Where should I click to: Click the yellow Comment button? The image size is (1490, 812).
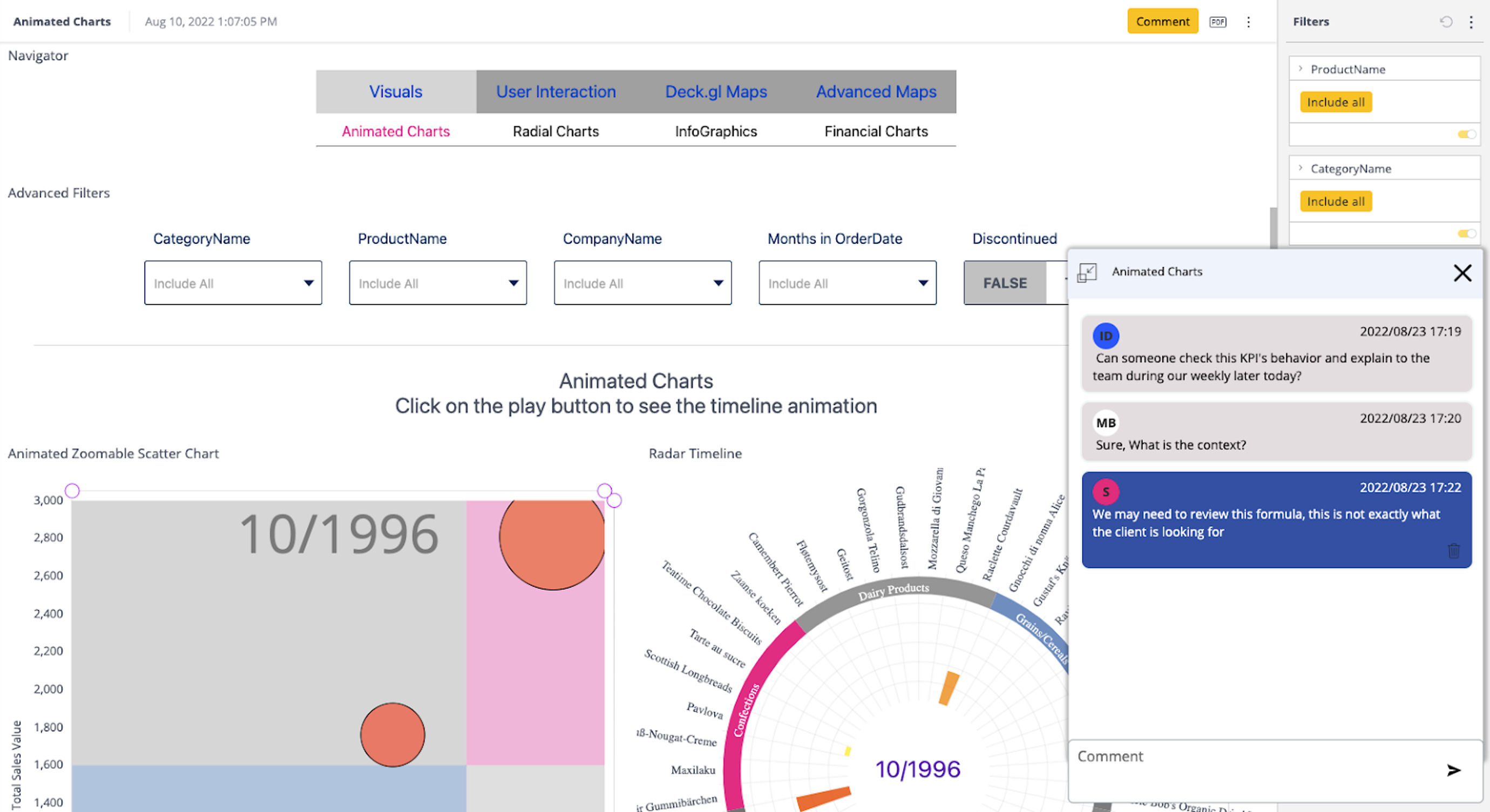1162,22
